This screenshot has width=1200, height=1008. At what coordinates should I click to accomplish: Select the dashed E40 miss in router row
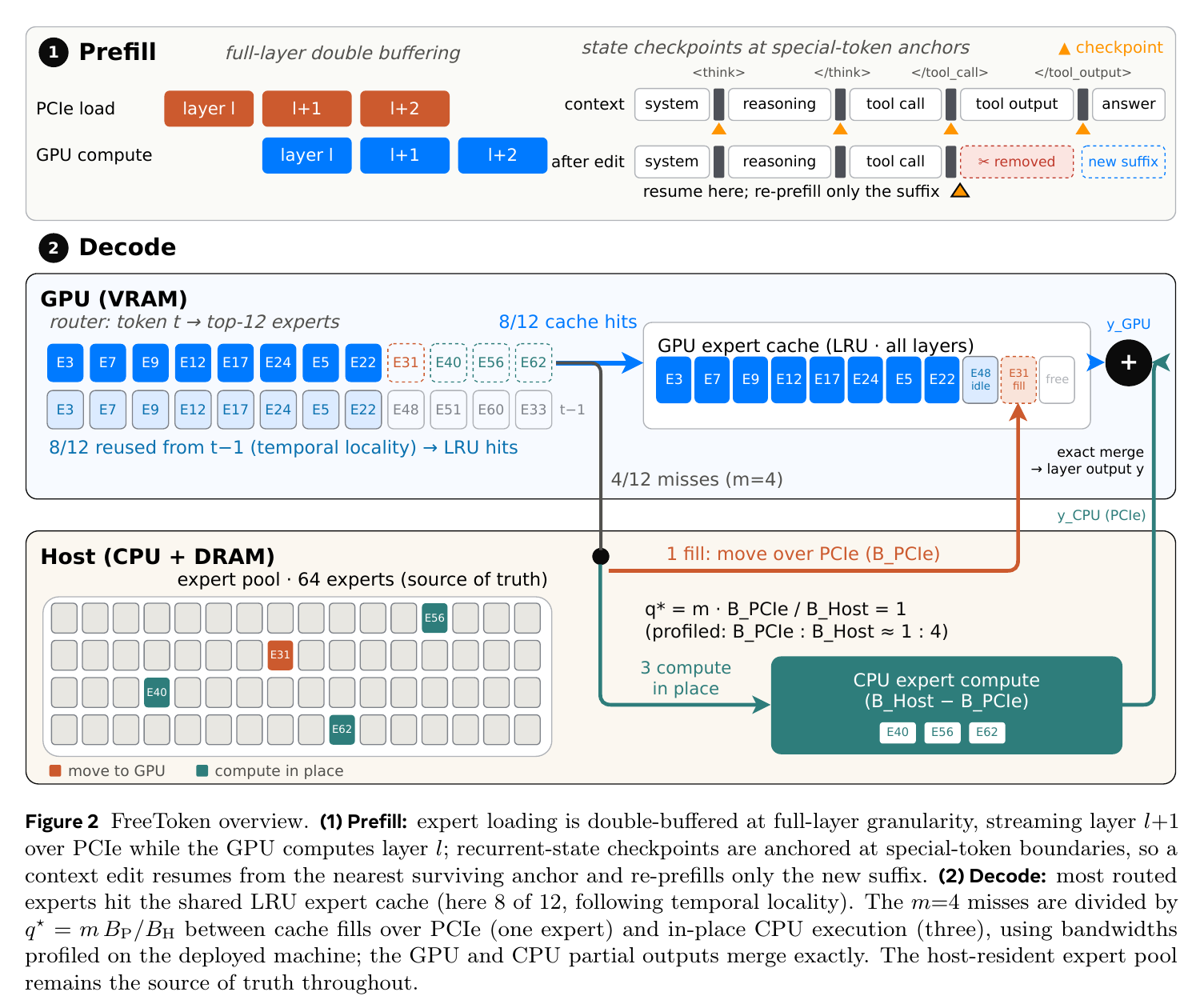coord(448,362)
